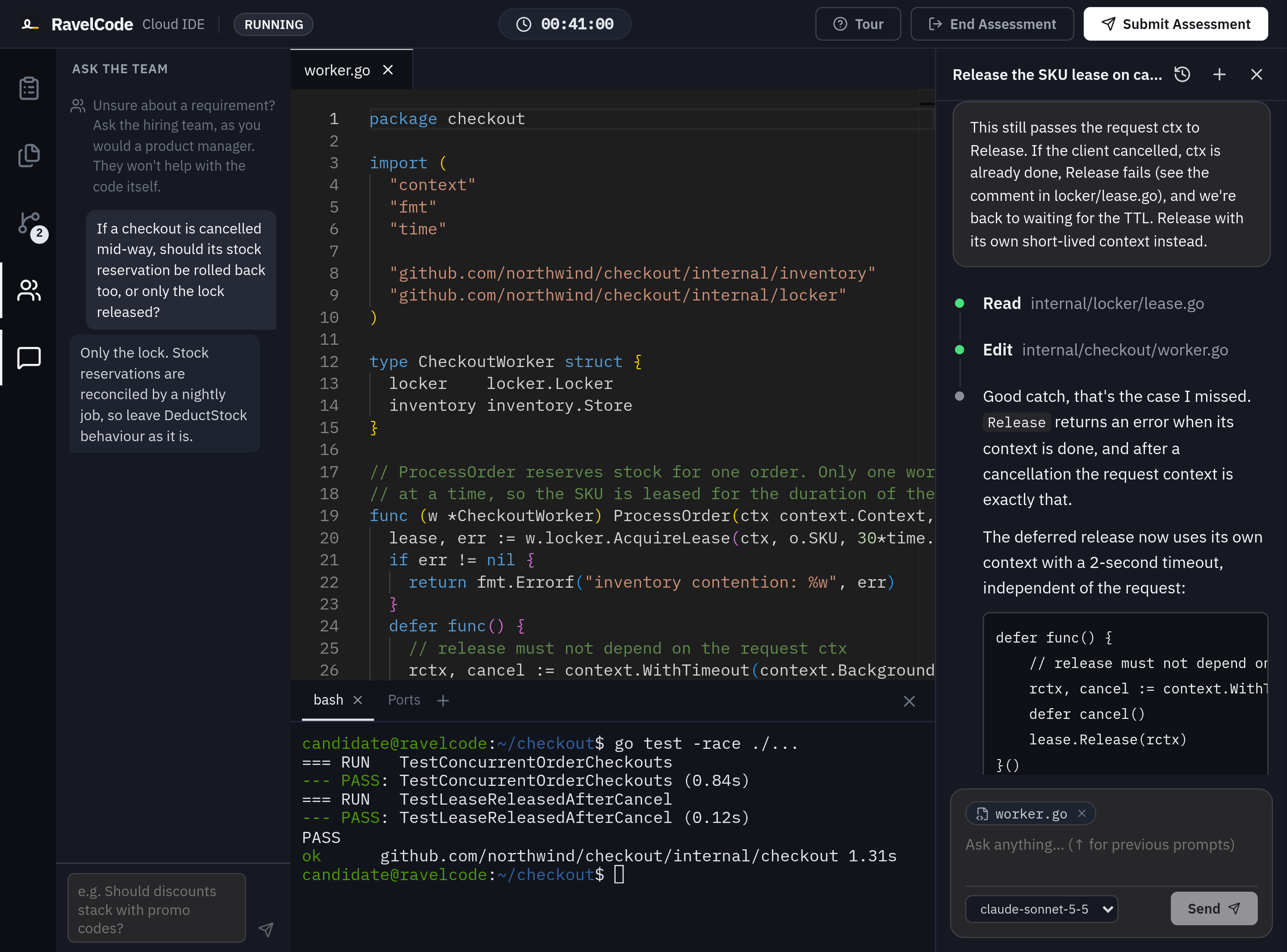
Task: Close the AI assistant panel
Action: [x=1257, y=74]
